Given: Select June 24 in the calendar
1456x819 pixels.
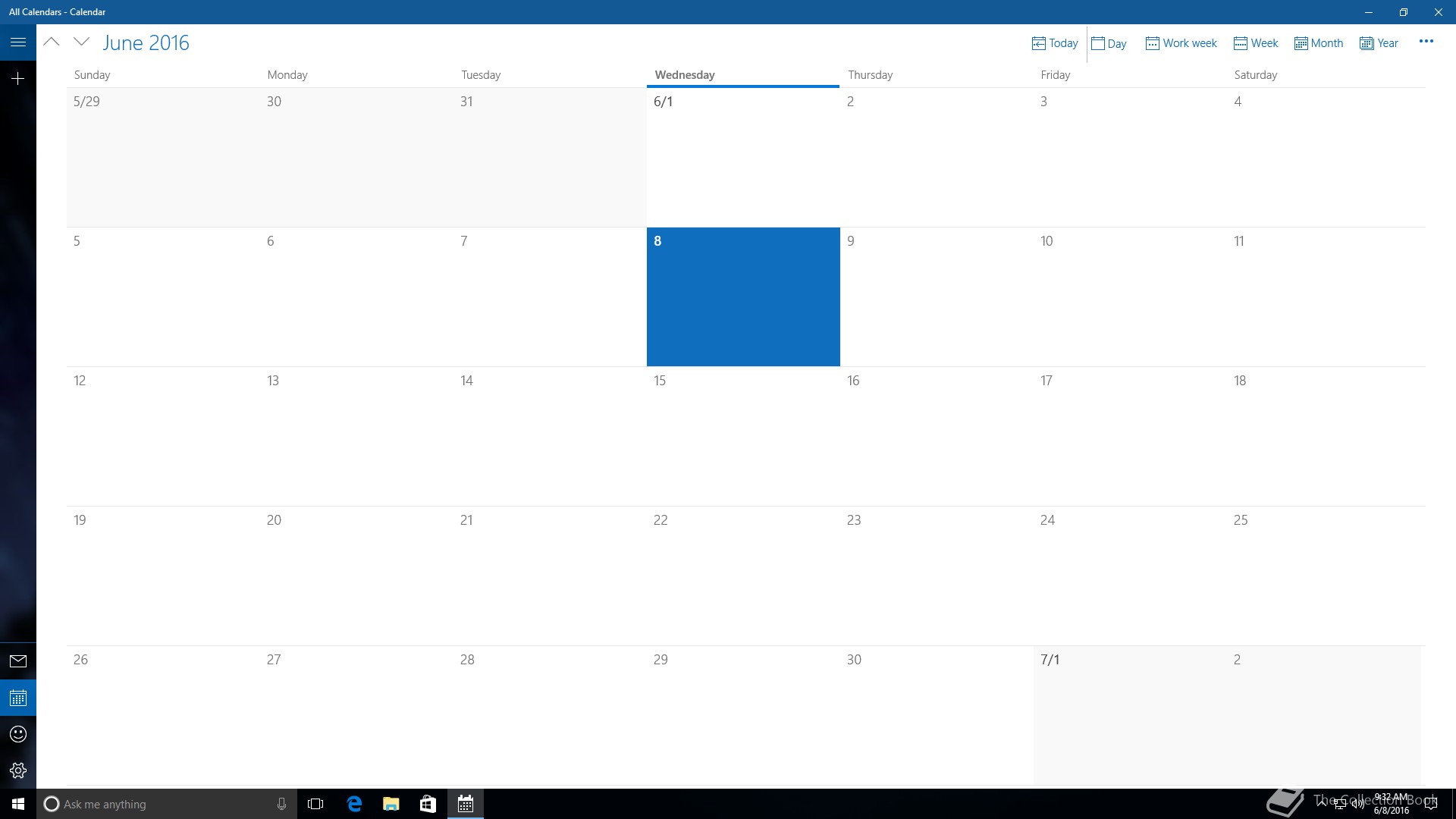Looking at the screenshot, I should click(x=1130, y=576).
